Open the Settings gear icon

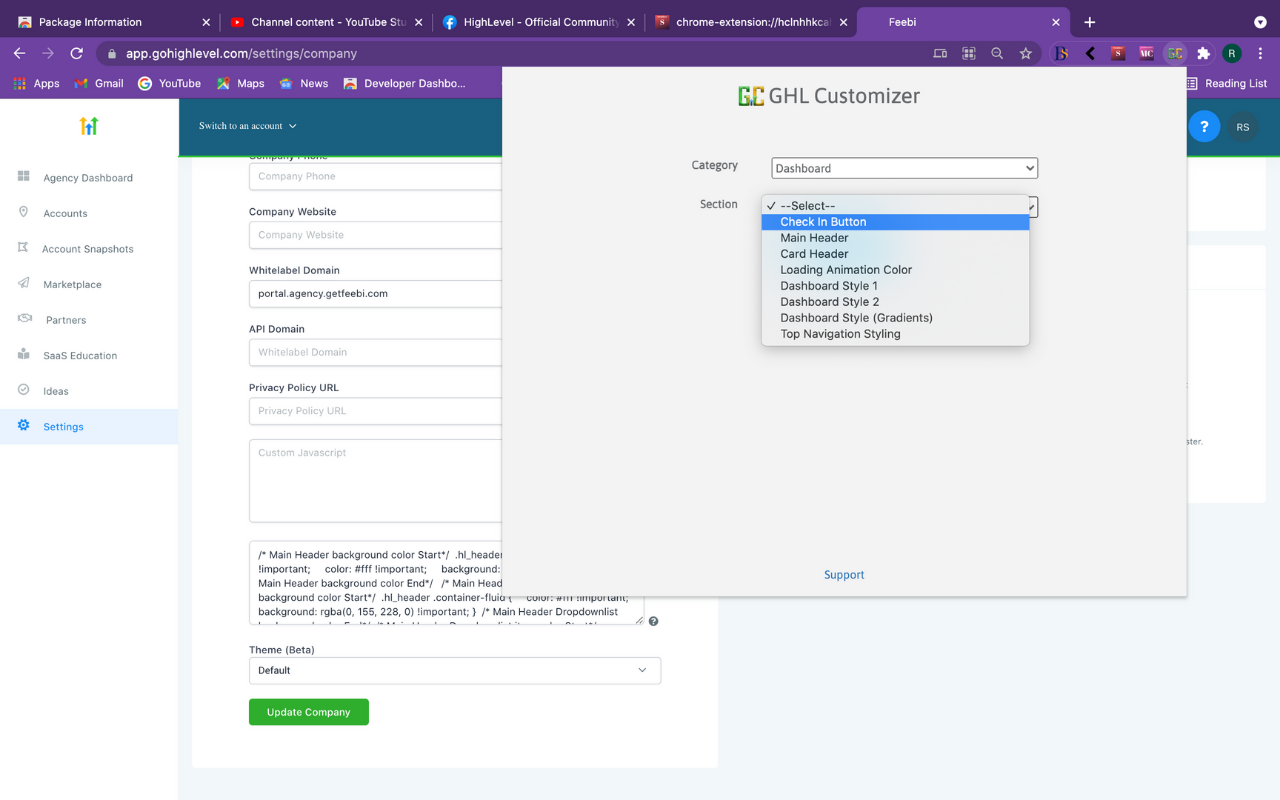tap(22, 425)
